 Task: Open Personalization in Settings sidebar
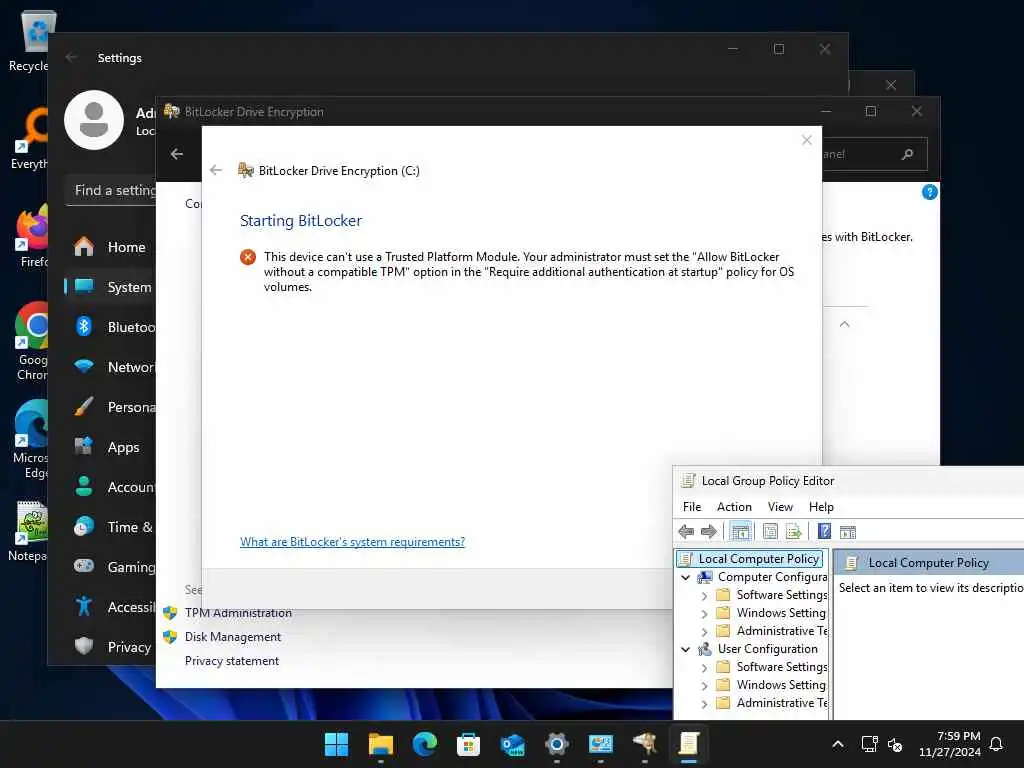[x=110, y=407]
